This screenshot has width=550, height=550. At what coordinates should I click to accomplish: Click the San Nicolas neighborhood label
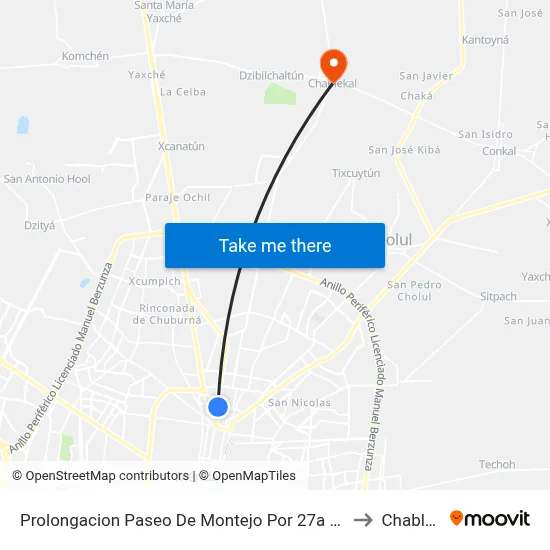(x=299, y=403)
